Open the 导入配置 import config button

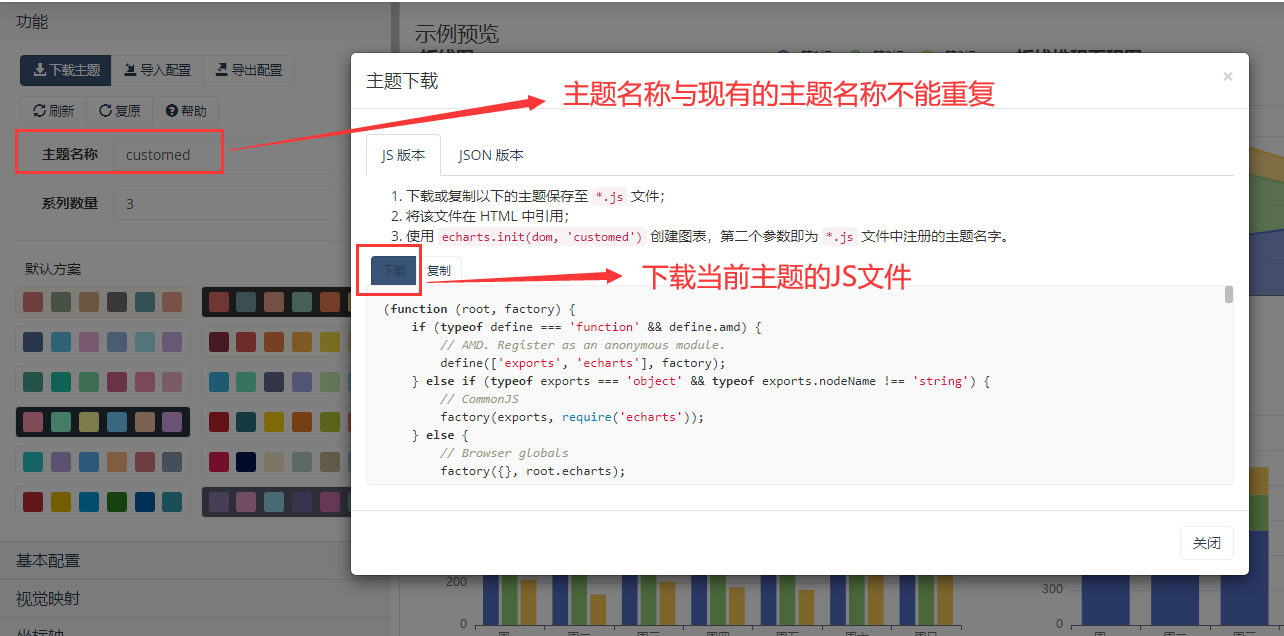[157, 70]
